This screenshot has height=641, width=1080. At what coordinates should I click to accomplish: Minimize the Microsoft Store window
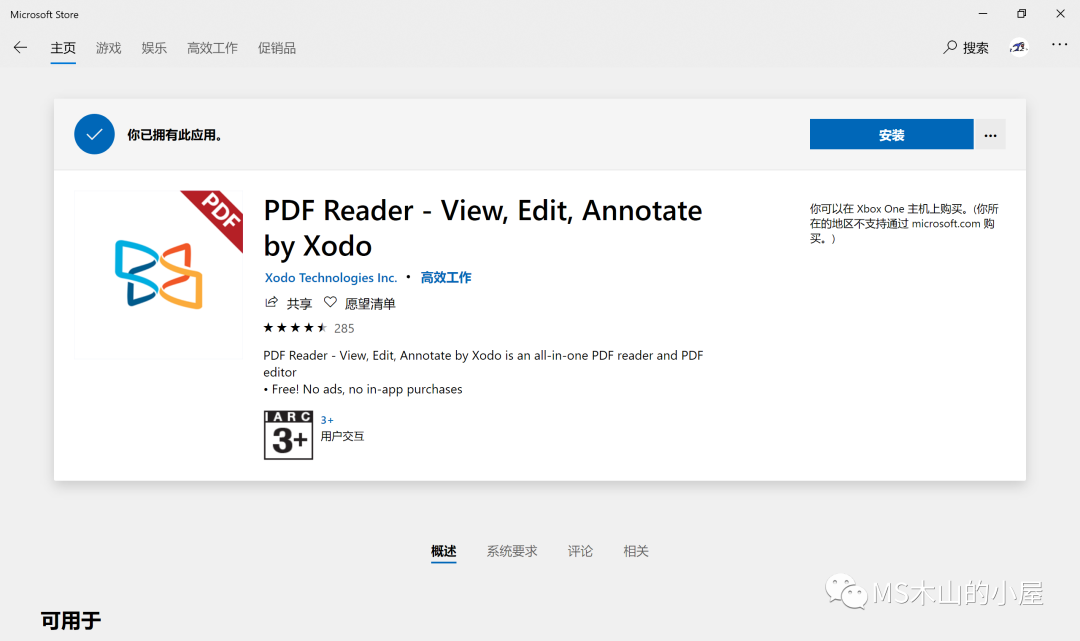pos(983,14)
